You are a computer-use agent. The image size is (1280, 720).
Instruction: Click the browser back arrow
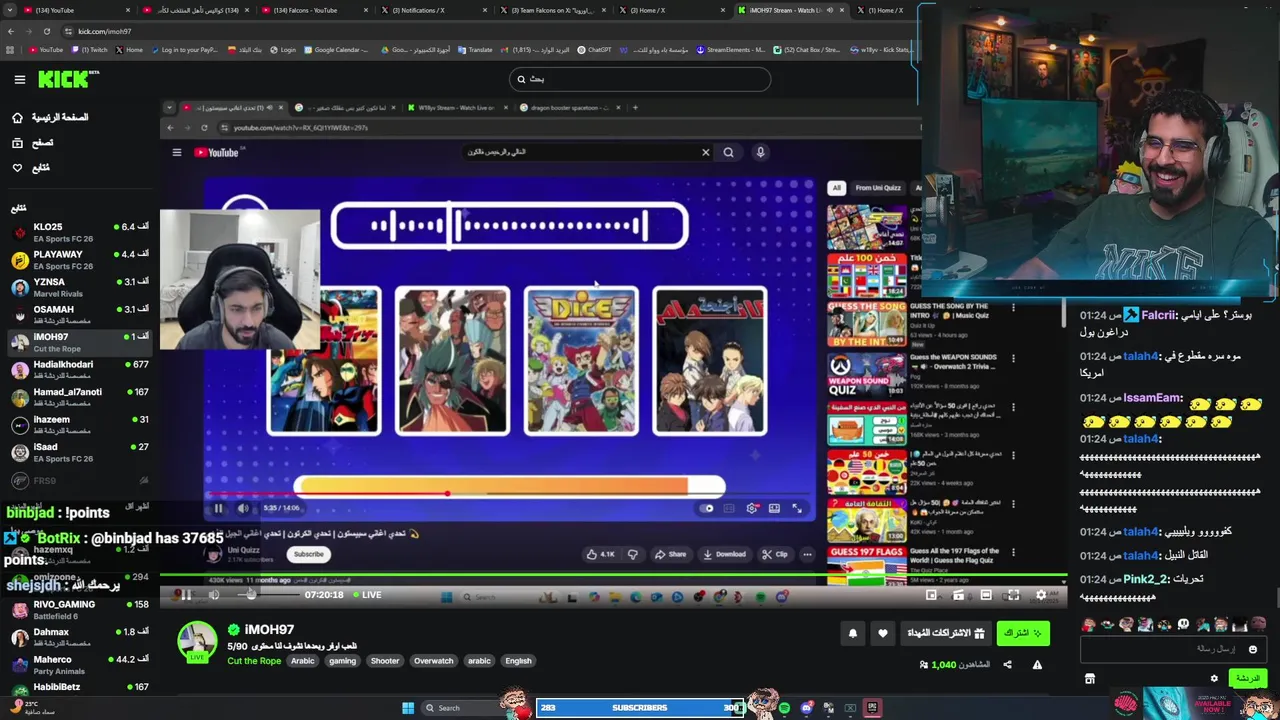pos(10,31)
